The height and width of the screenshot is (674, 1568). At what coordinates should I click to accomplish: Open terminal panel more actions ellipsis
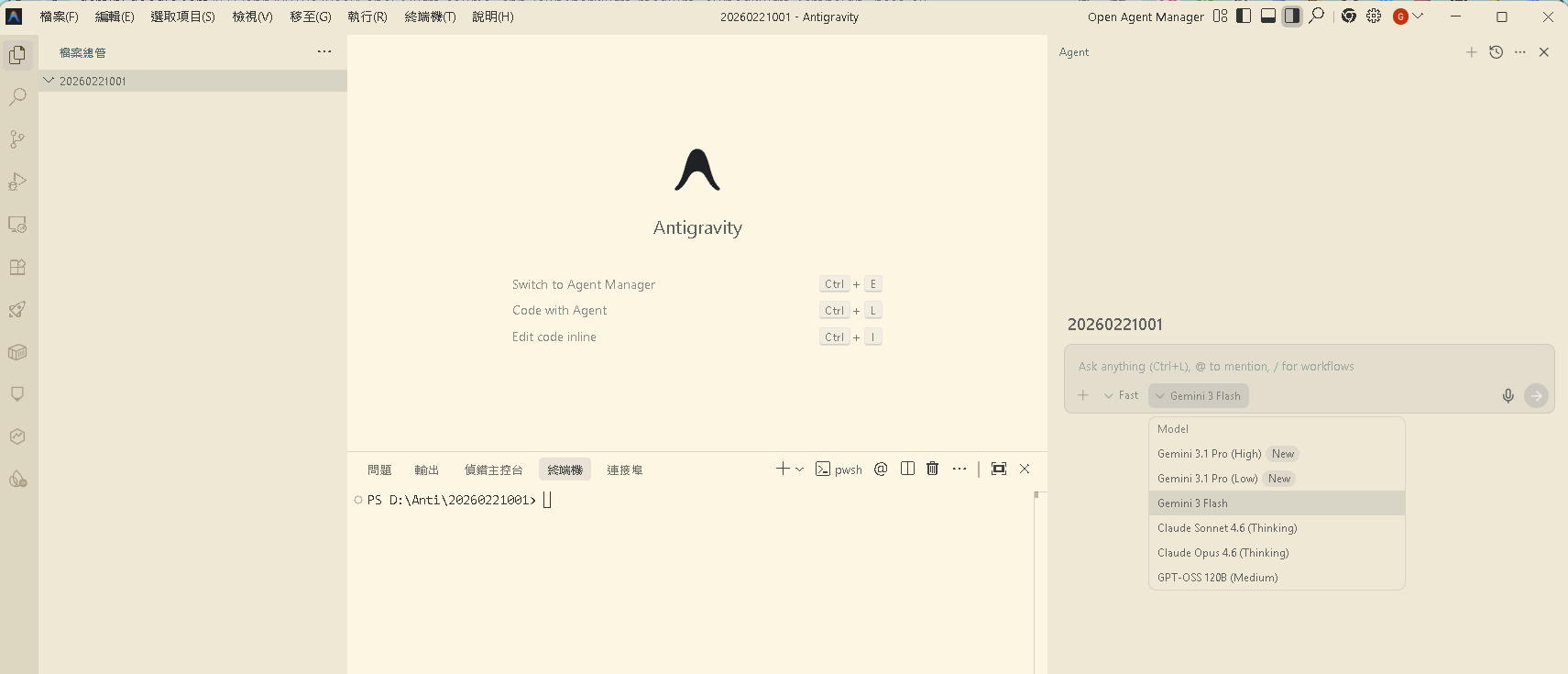[959, 469]
